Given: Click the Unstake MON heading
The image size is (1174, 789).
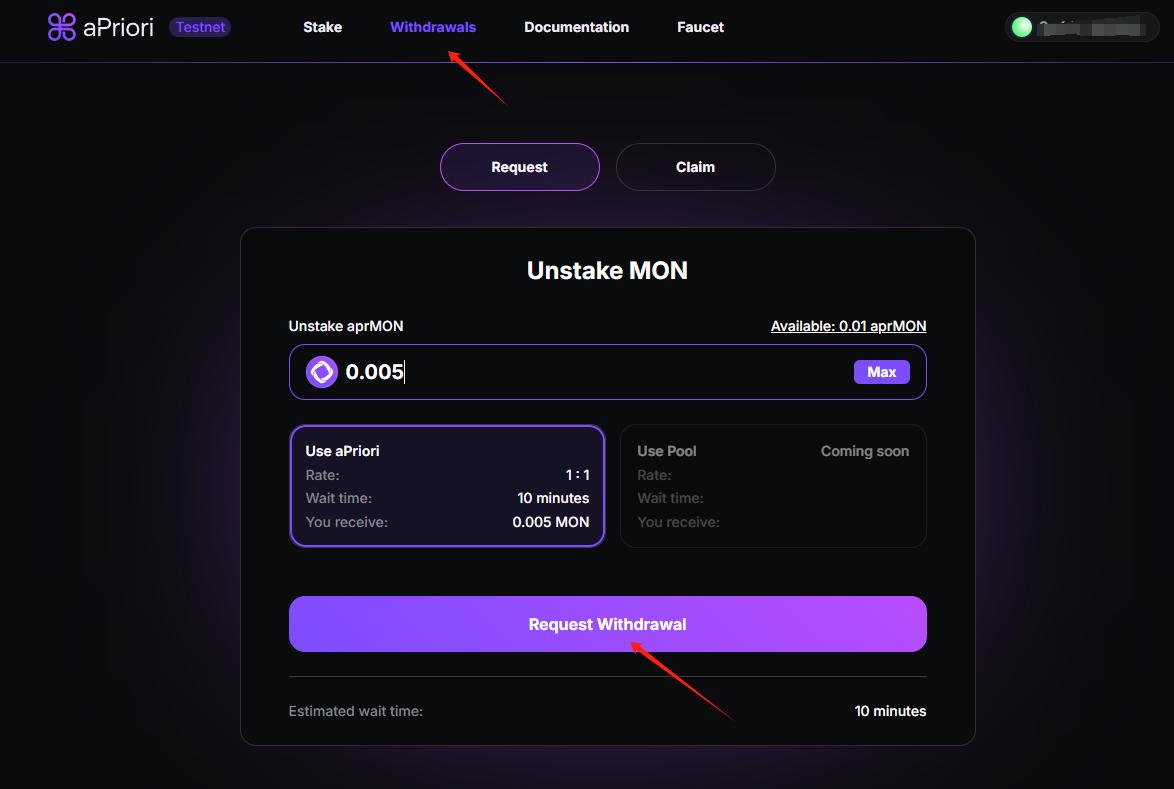Looking at the screenshot, I should point(607,270).
